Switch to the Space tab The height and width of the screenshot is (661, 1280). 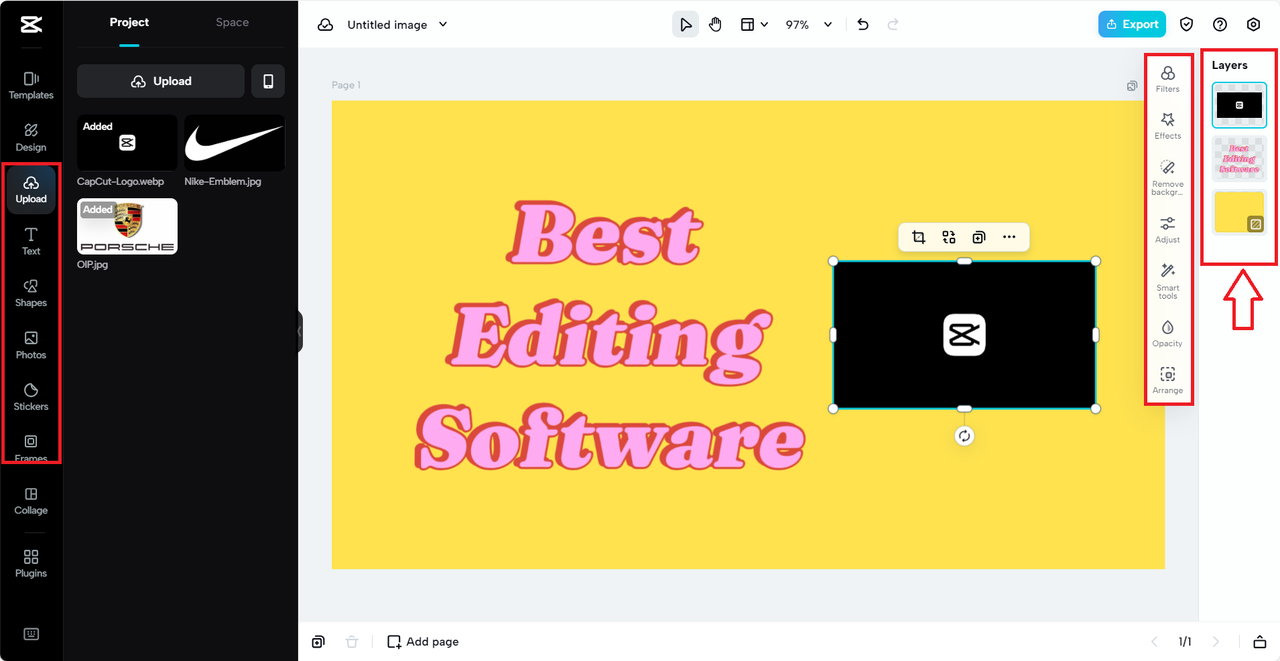232,22
